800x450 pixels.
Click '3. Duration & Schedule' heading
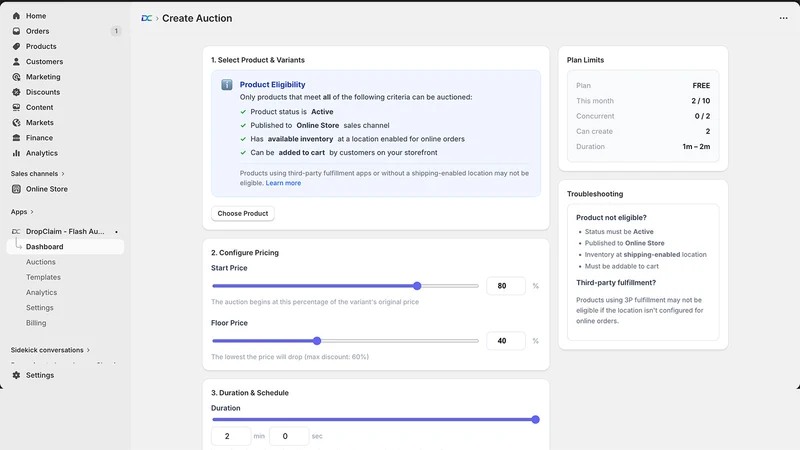pyautogui.click(x=250, y=393)
